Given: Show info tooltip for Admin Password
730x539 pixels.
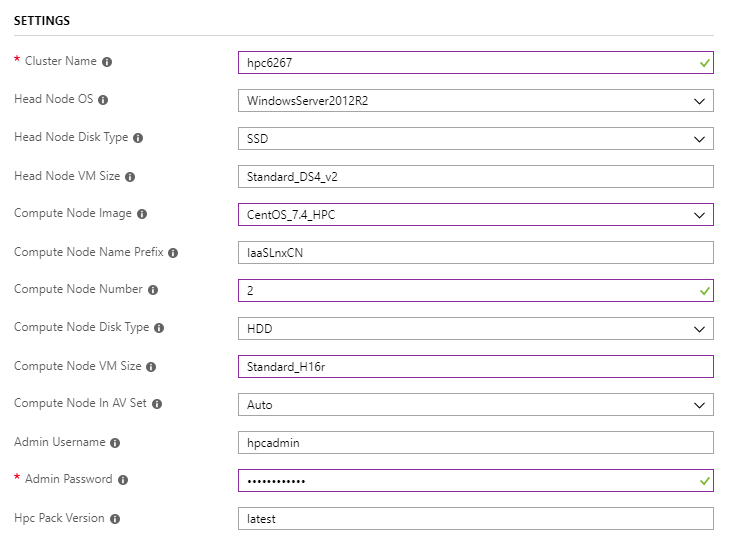Looking at the screenshot, I should 123,480.
